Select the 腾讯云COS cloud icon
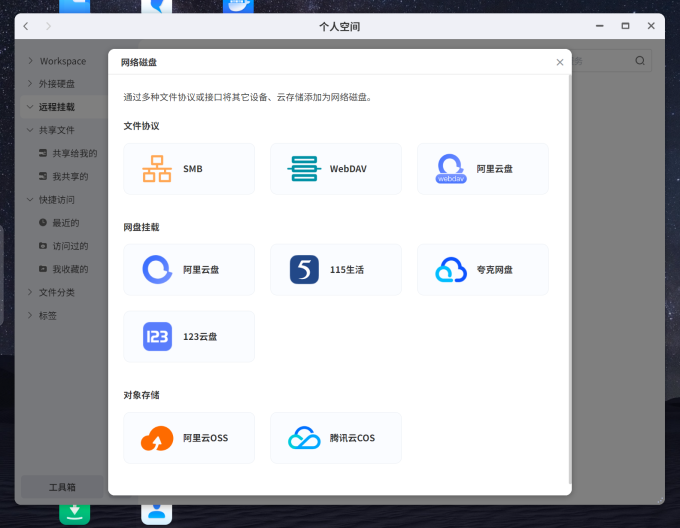The width and height of the screenshot is (680, 528). 304,438
